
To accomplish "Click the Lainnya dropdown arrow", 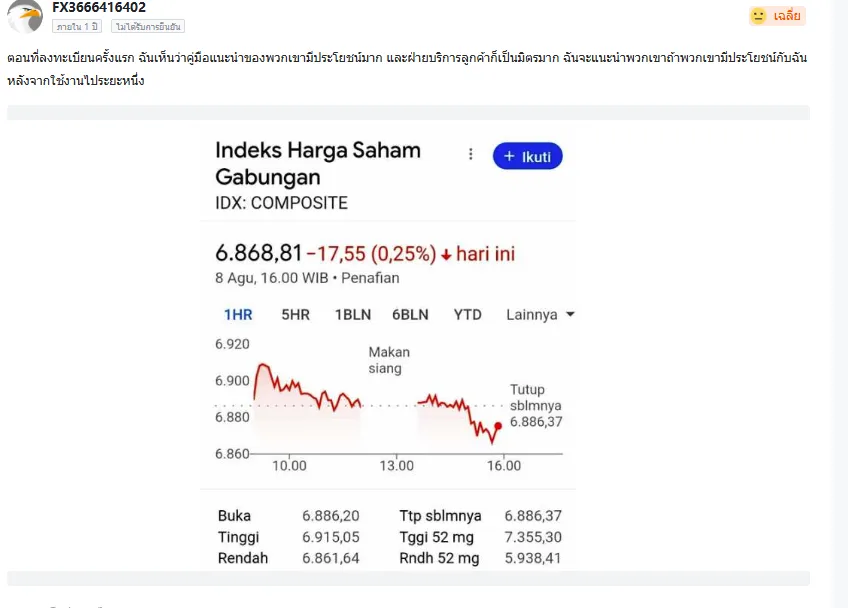I will coord(570,314).
